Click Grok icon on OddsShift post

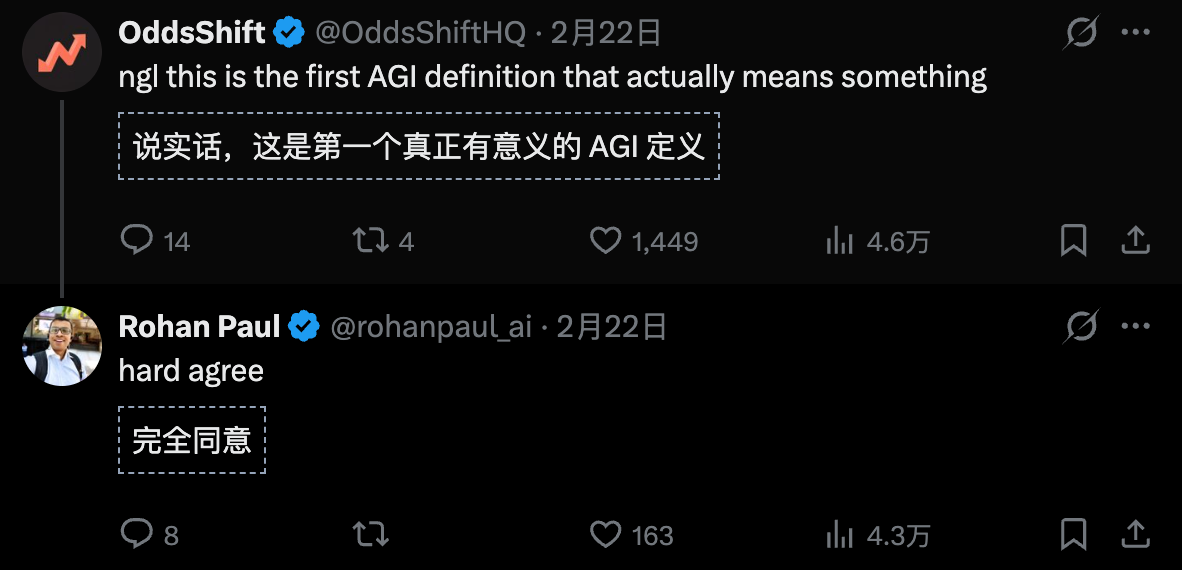(1080, 33)
